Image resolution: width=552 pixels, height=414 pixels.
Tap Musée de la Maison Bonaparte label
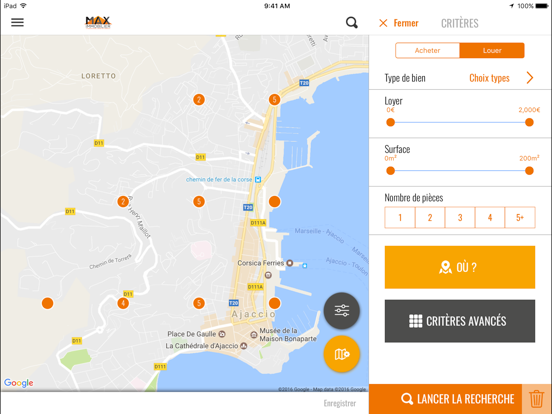283,335
